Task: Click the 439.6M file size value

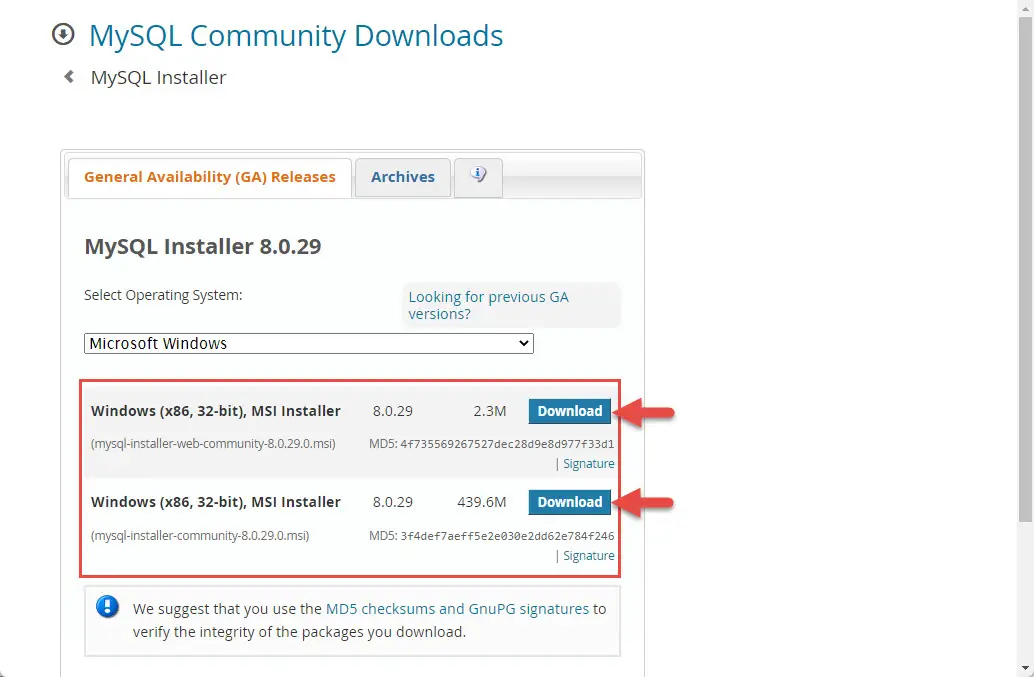Action: coord(482,502)
